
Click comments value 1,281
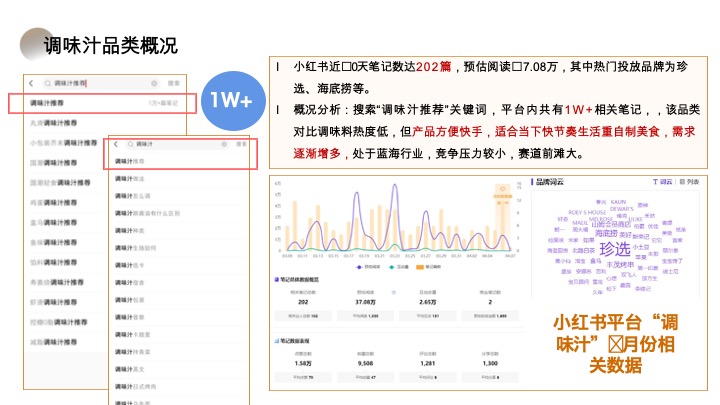pos(428,363)
